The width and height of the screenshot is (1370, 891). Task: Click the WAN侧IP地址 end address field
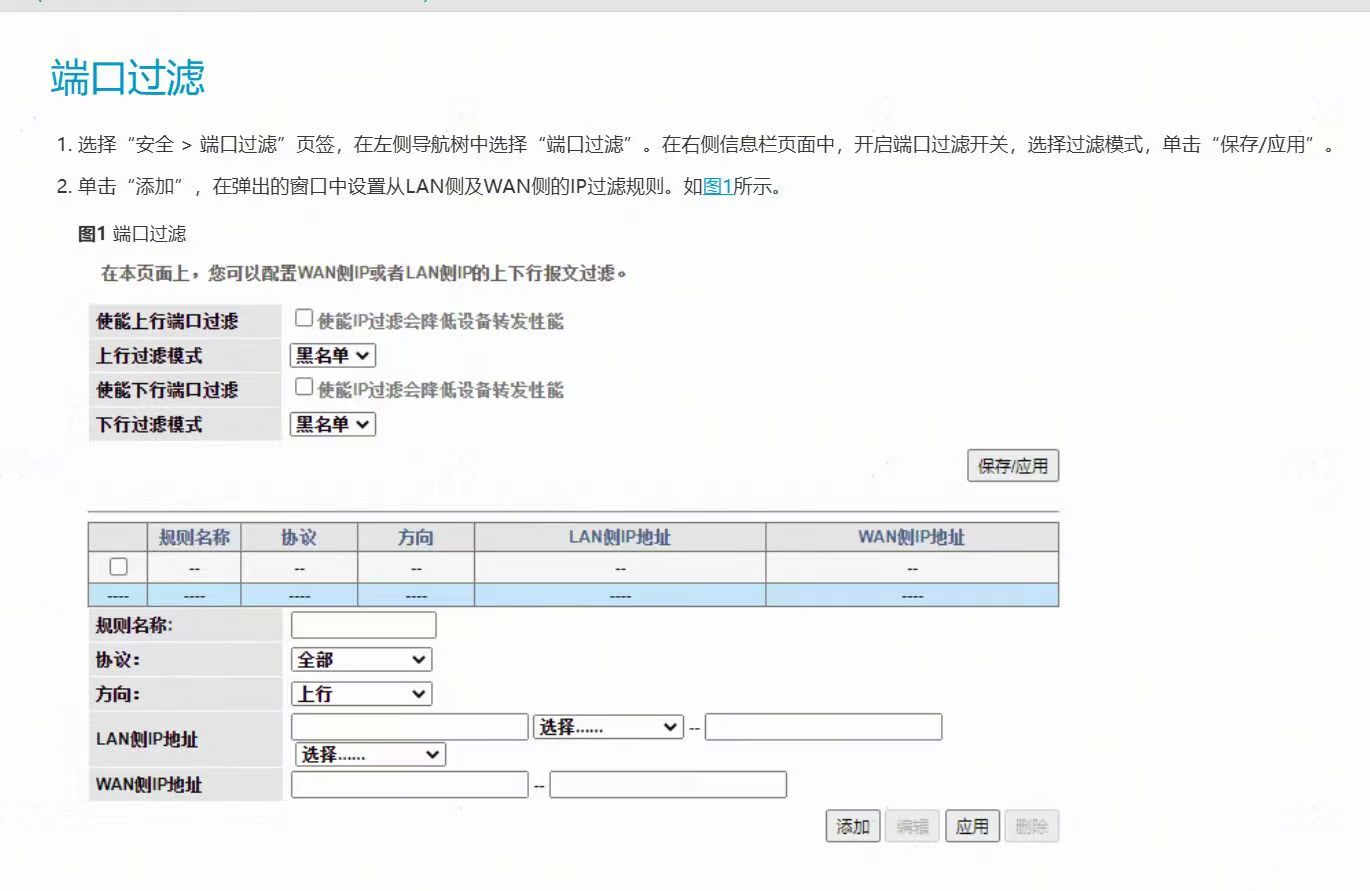pos(667,785)
